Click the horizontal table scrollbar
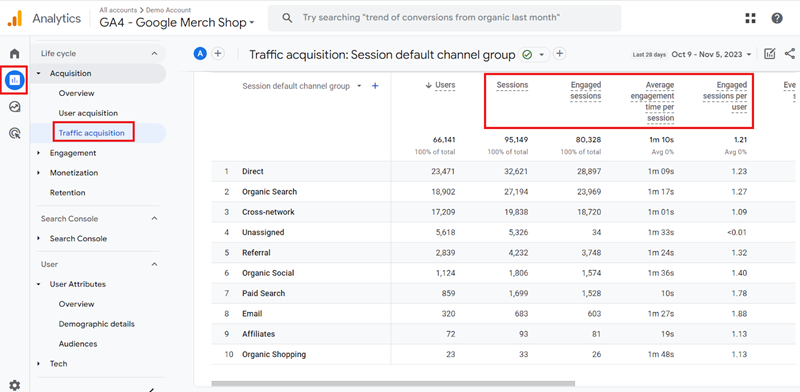 (393, 383)
